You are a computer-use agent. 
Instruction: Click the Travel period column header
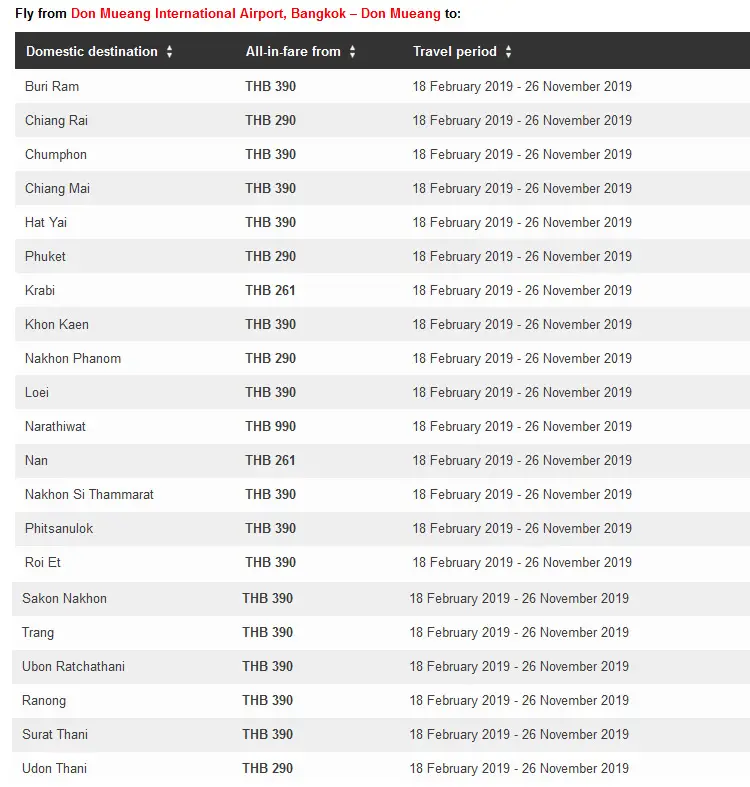pos(455,51)
